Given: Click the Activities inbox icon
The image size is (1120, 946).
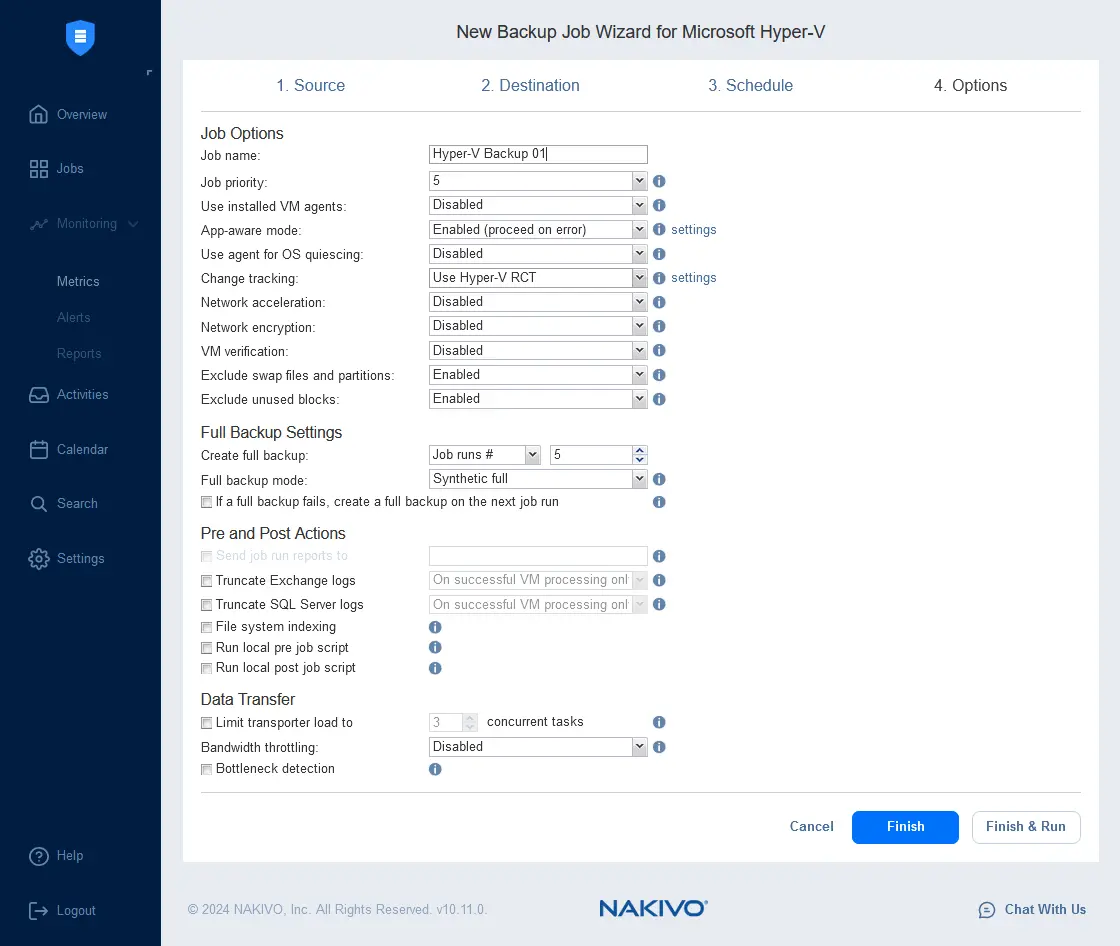Looking at the screenshot, I should [39, 394].
